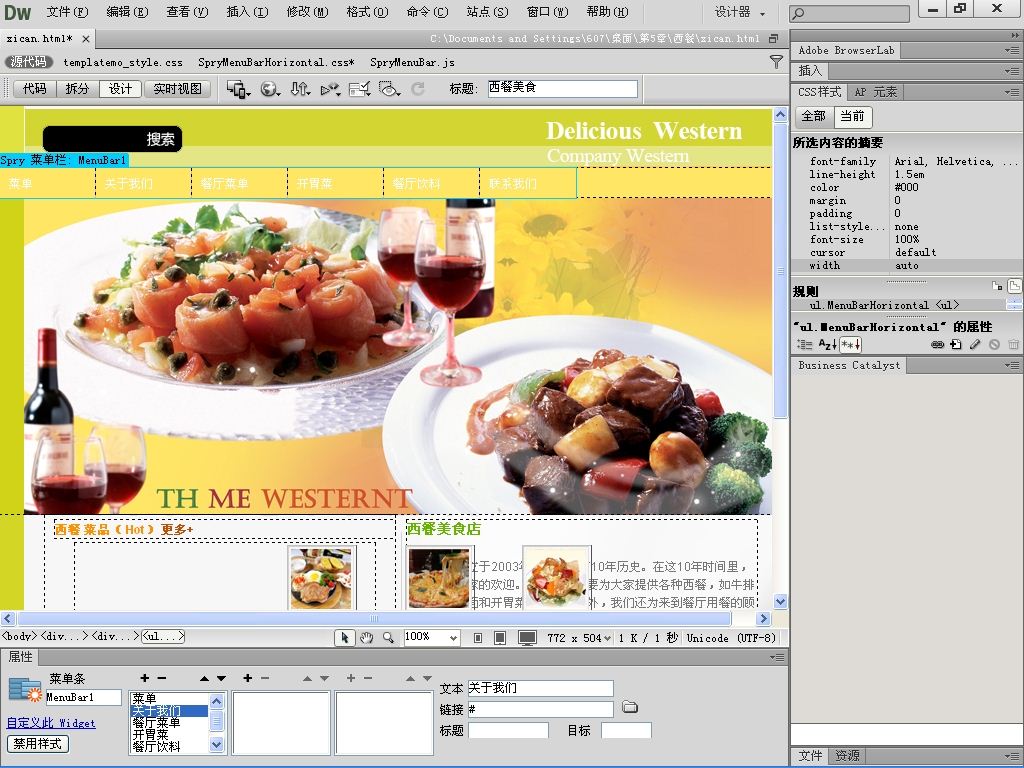Collapse right panels double-arrow icon
1024x768 pixels.
click(1014, 35)
